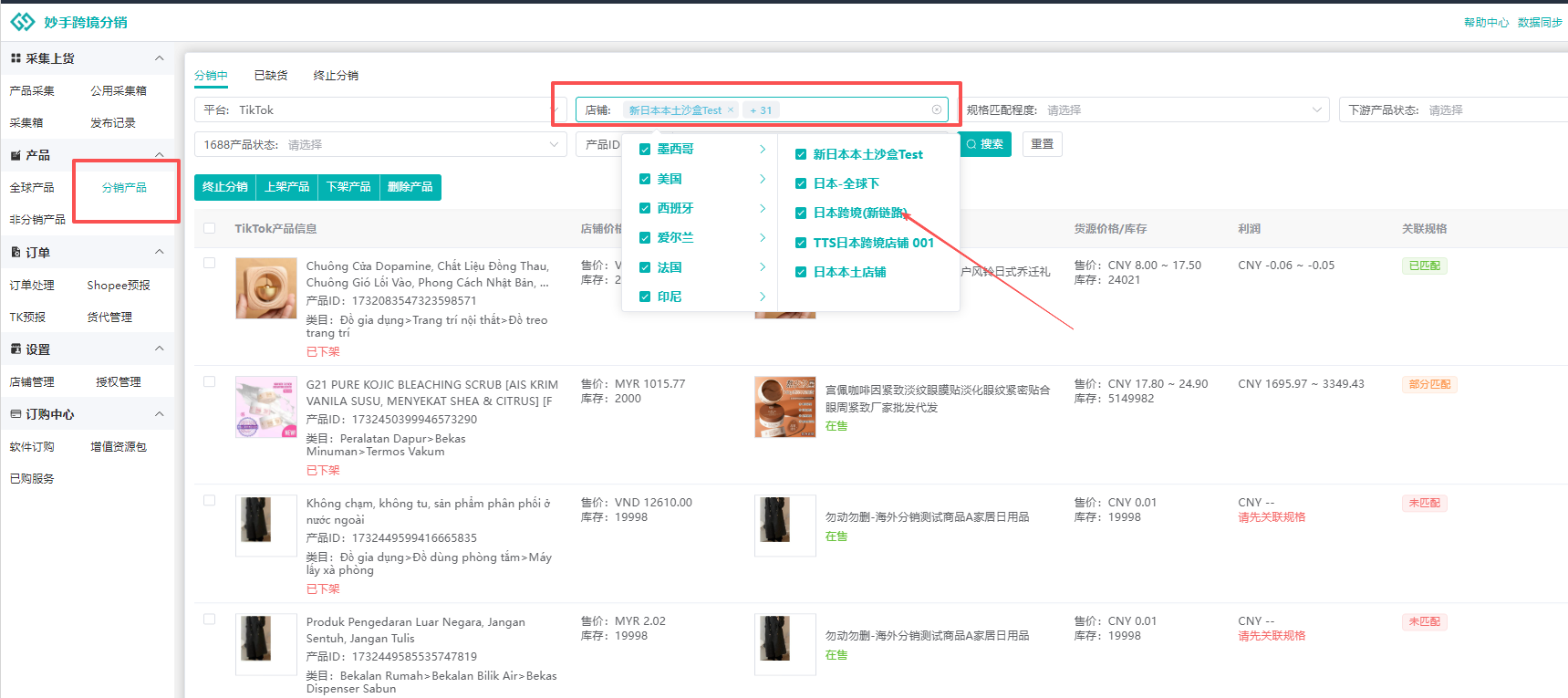Click the 设置 section icon in sidebar
Image resolution: width=1568 pixels, height=698 pixels.
click(x=16, y=349)
